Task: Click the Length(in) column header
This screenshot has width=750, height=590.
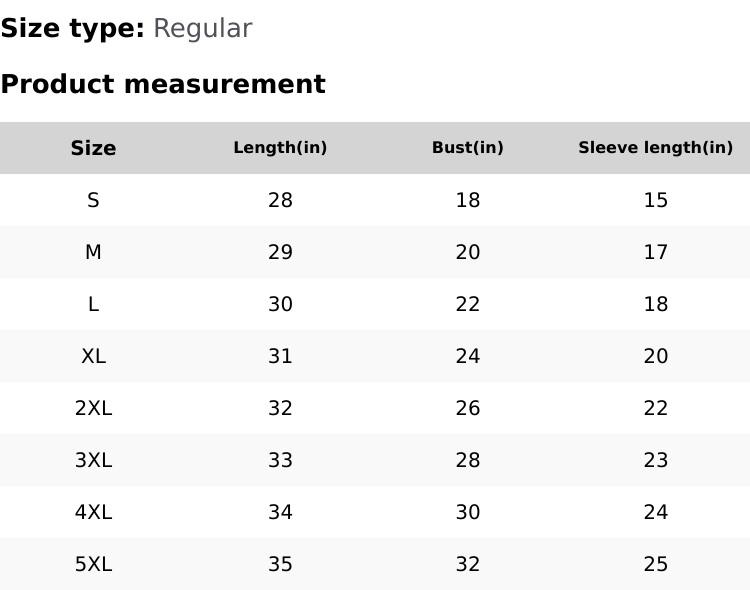Action: coord(280,148)
